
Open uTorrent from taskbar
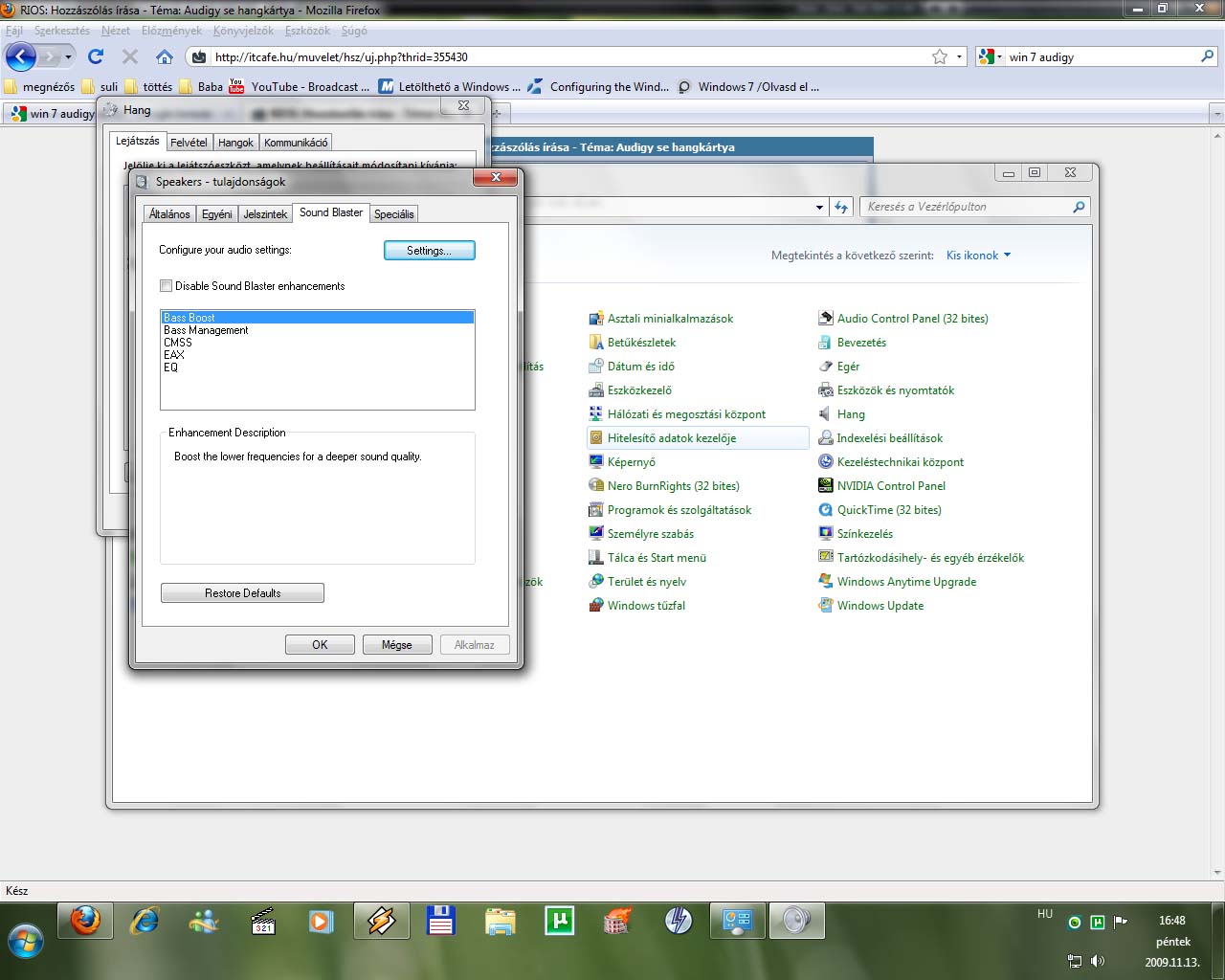[x=559, y=922]
